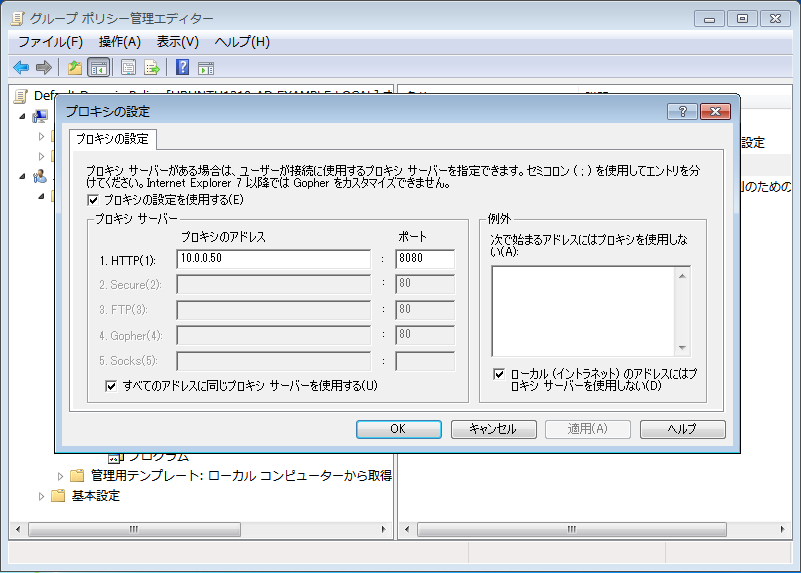The height and width of the screenshot is (573, 801).
Task: Click the Forward arrow toolbar icon
Action: [x=43, y=68]
